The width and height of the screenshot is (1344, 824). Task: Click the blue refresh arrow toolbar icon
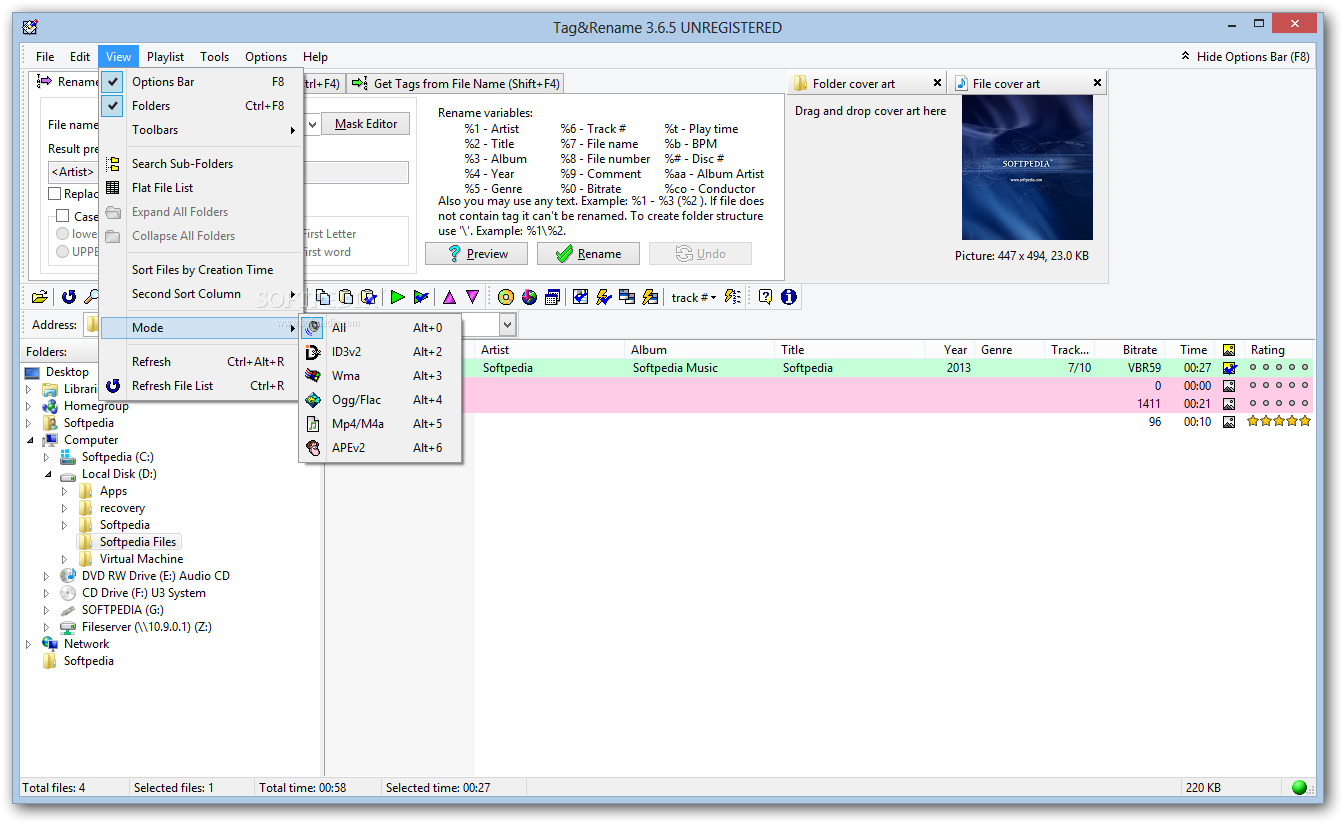click(69, 297)
